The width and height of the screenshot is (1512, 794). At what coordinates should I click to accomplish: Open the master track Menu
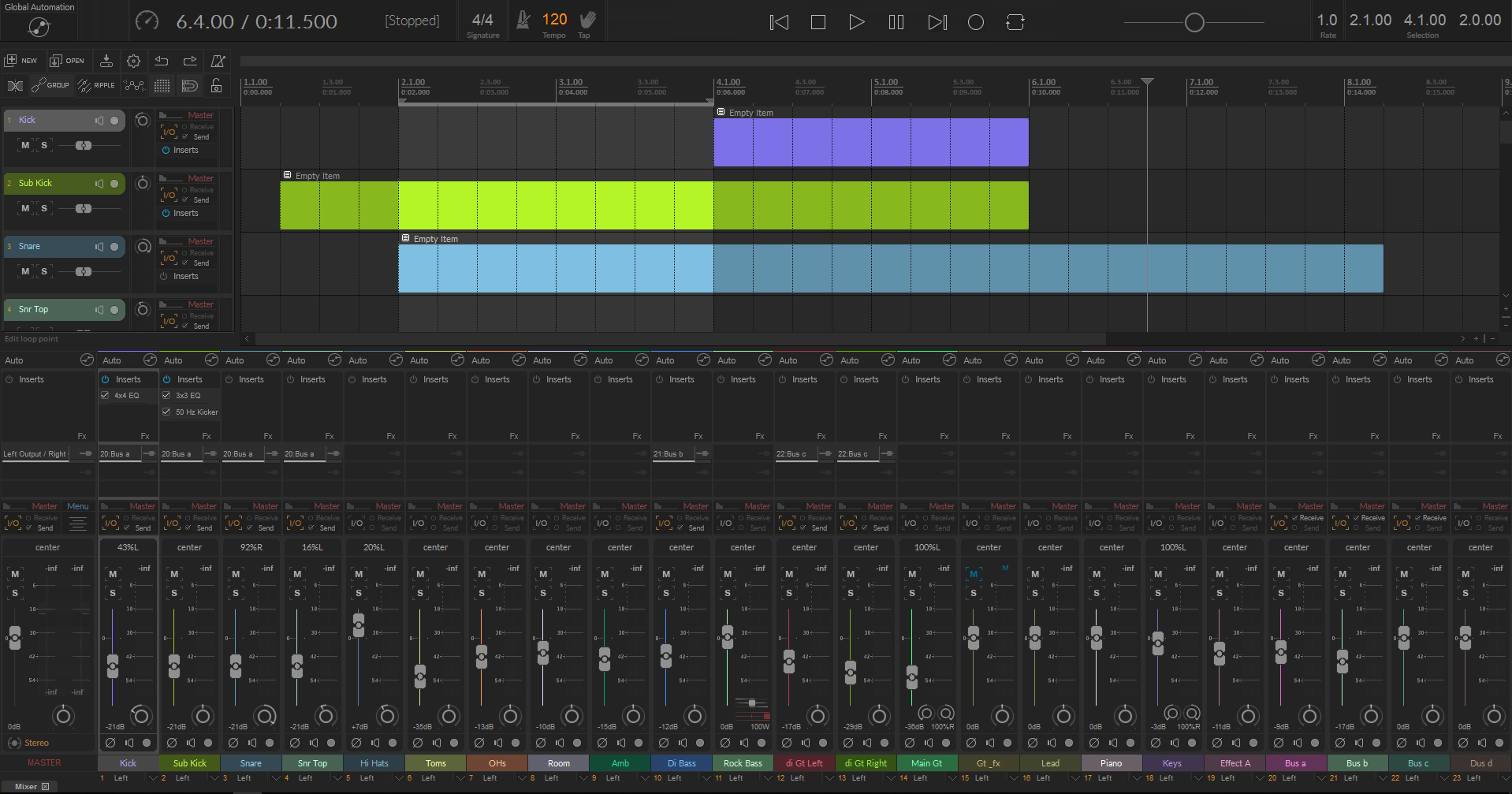coord(77,506)
